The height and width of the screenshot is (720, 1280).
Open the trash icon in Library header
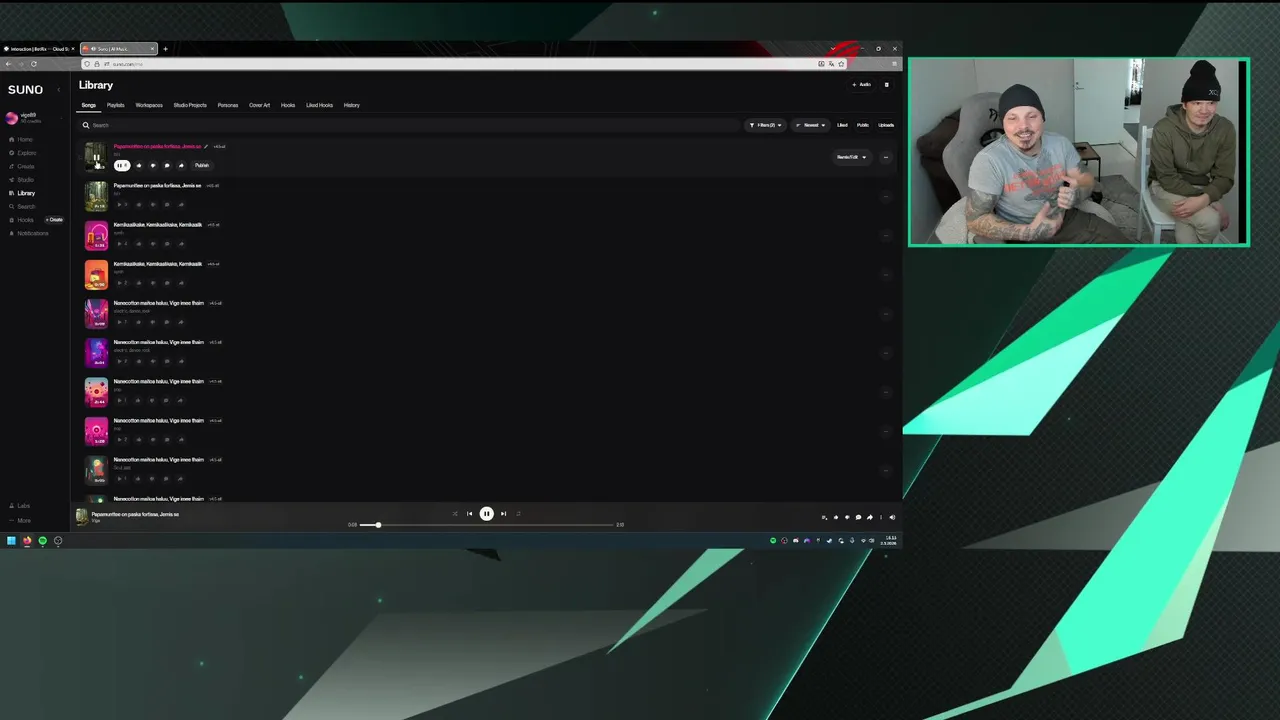click(x=886, y=85)
